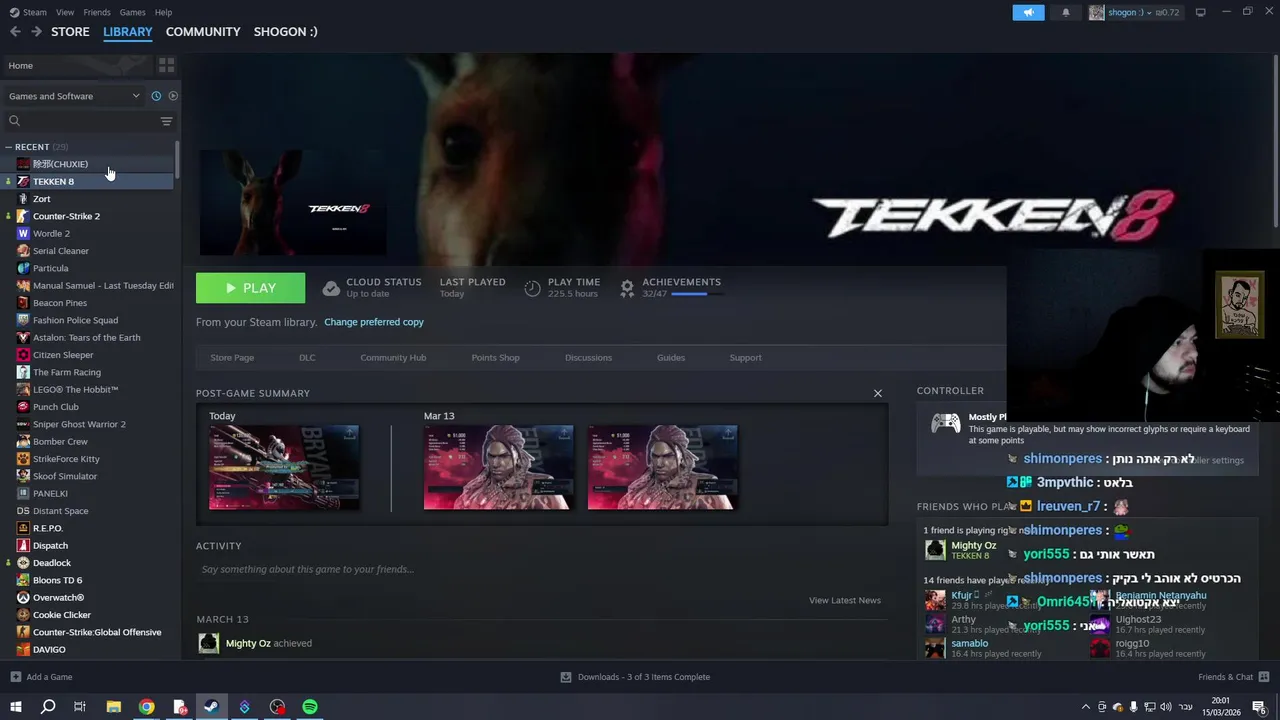Screen dimensions: 1280x720
Task: Select Zort in the library list
Action: (x=88, y=199)
